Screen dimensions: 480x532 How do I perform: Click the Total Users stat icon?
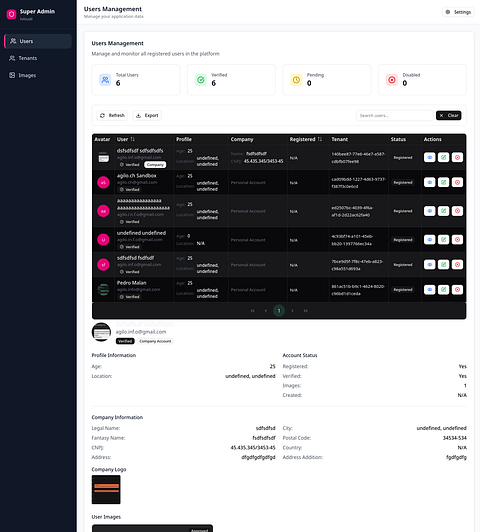coord(105,80)
